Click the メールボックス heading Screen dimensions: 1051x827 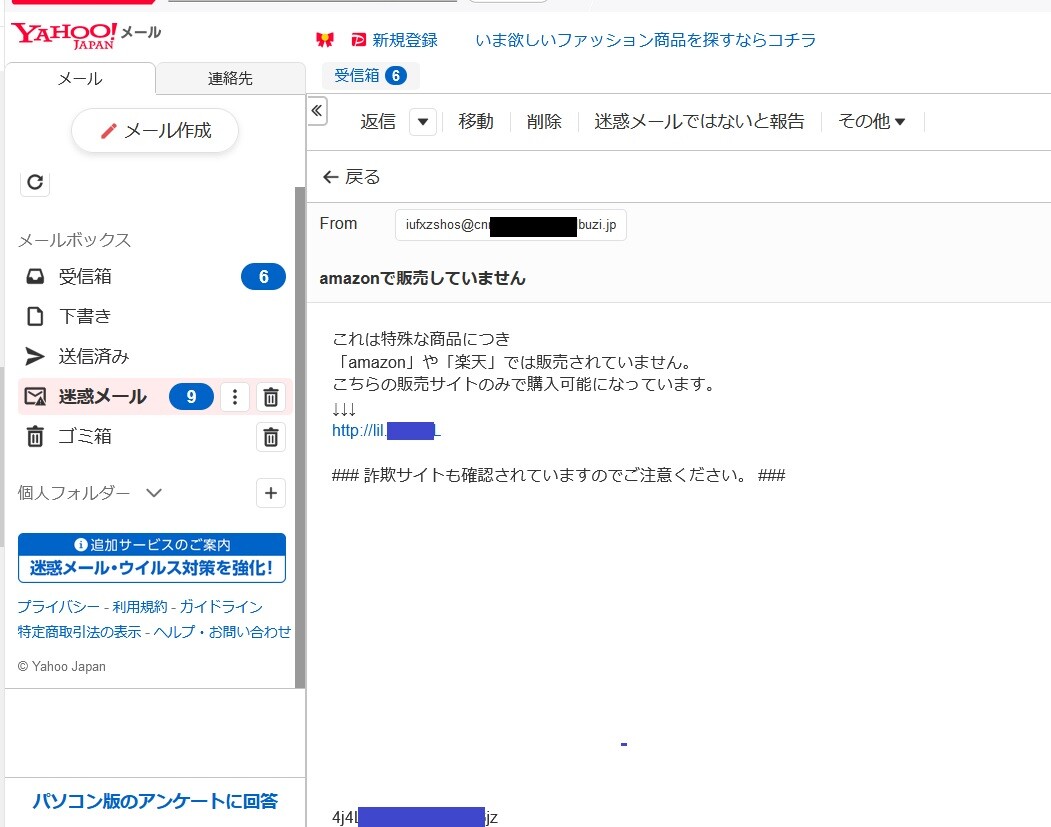click(x=74, y=240)
